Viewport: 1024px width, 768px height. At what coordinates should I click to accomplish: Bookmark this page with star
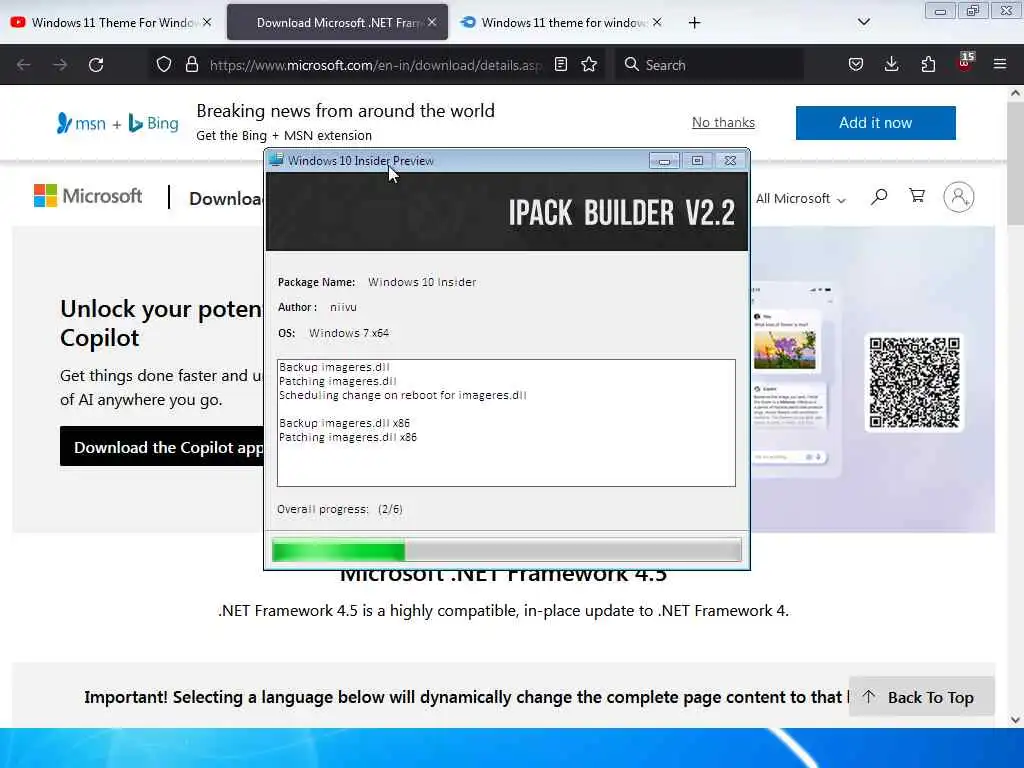click(589, 64)
